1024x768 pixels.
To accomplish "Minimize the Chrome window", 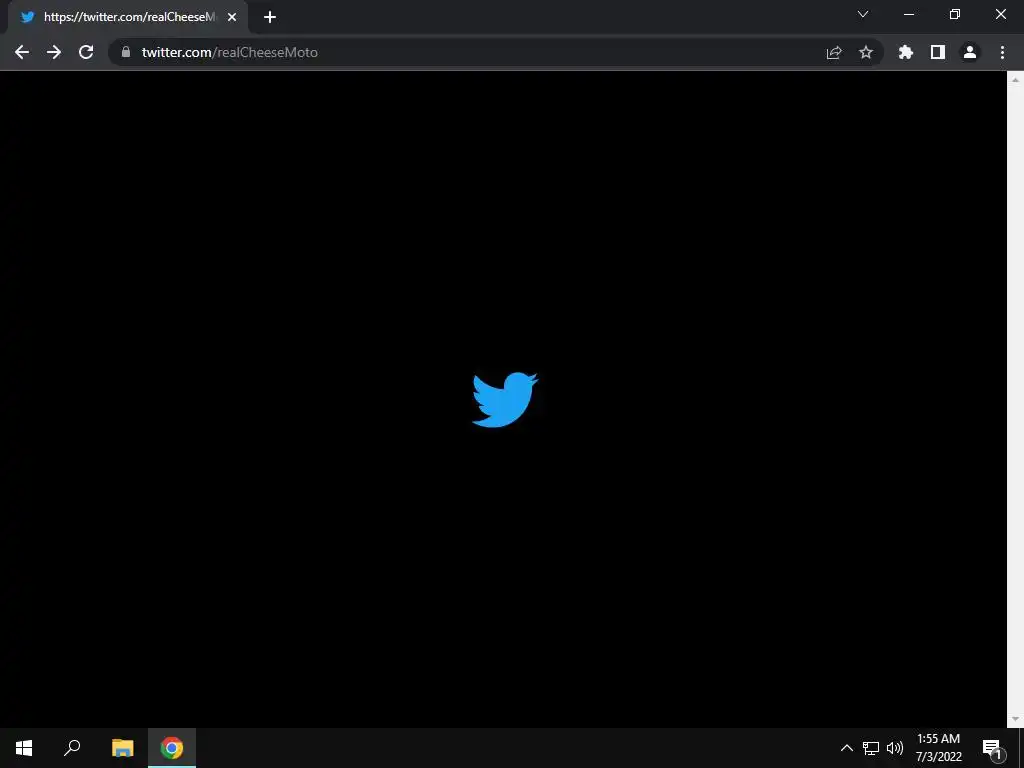I will point(908,14).
